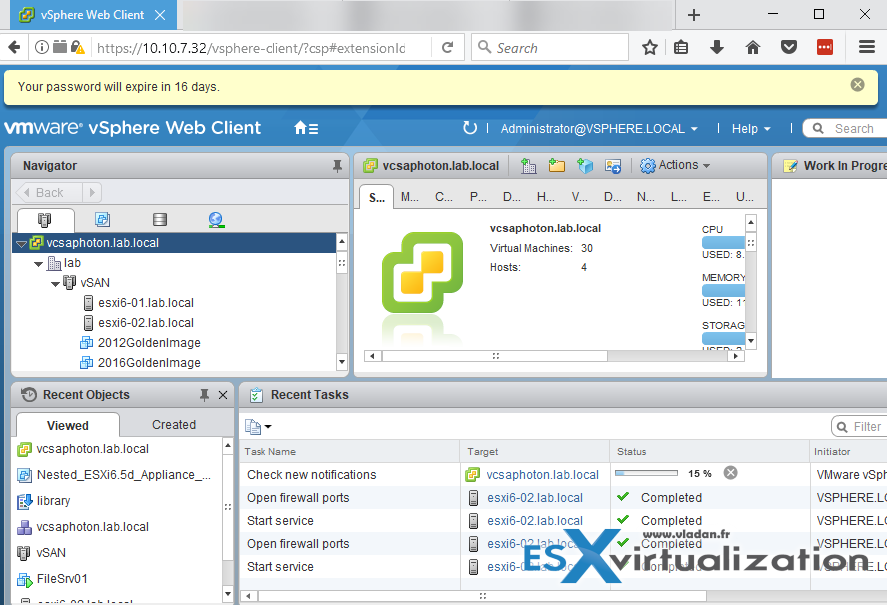887x605 pixels.
Task: Open the Firefox hamburger menu
Action: coord(867,47)
